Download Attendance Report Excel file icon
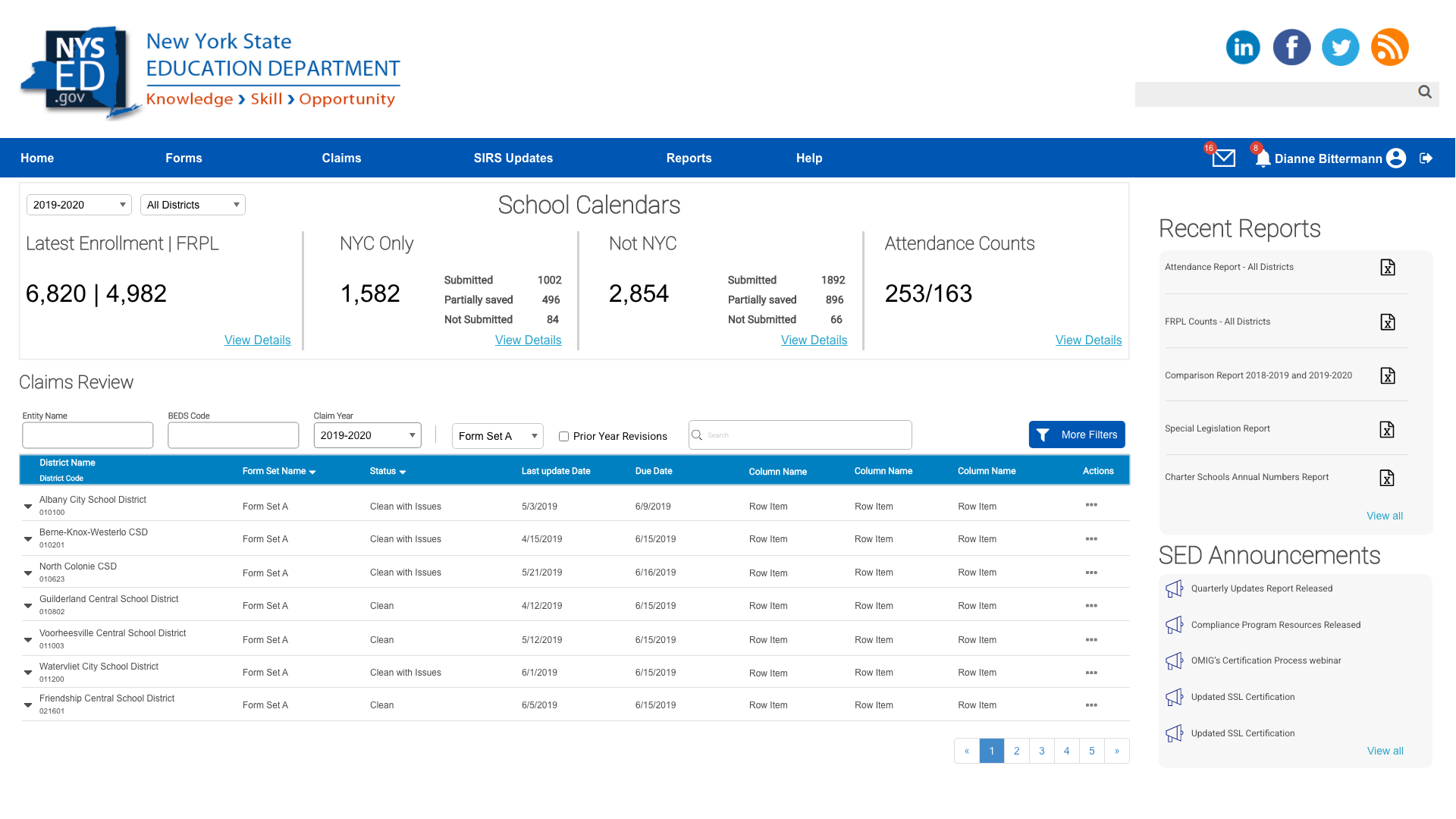Image resolution: width=1456 pixels, height=819 pixels. point(1387,268)
